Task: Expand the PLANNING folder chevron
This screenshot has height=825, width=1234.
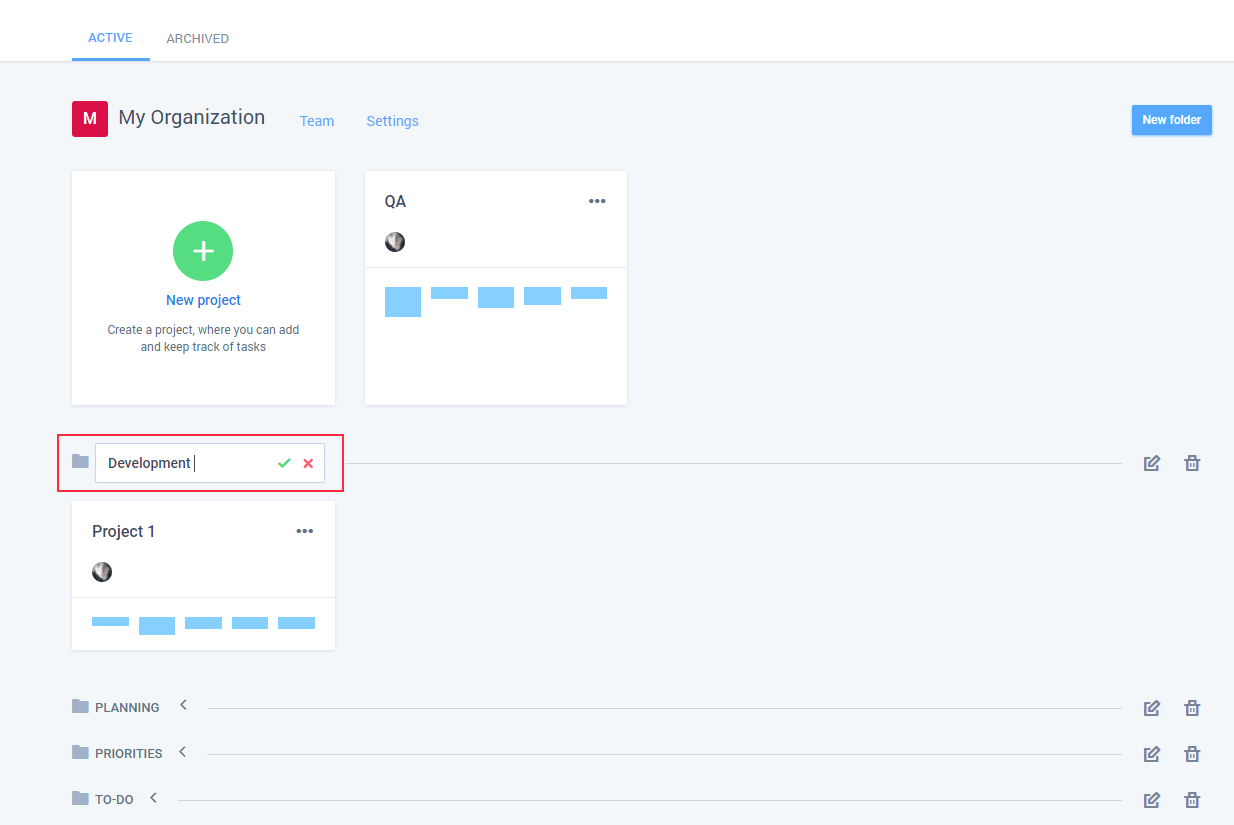Action: (183, 705)
